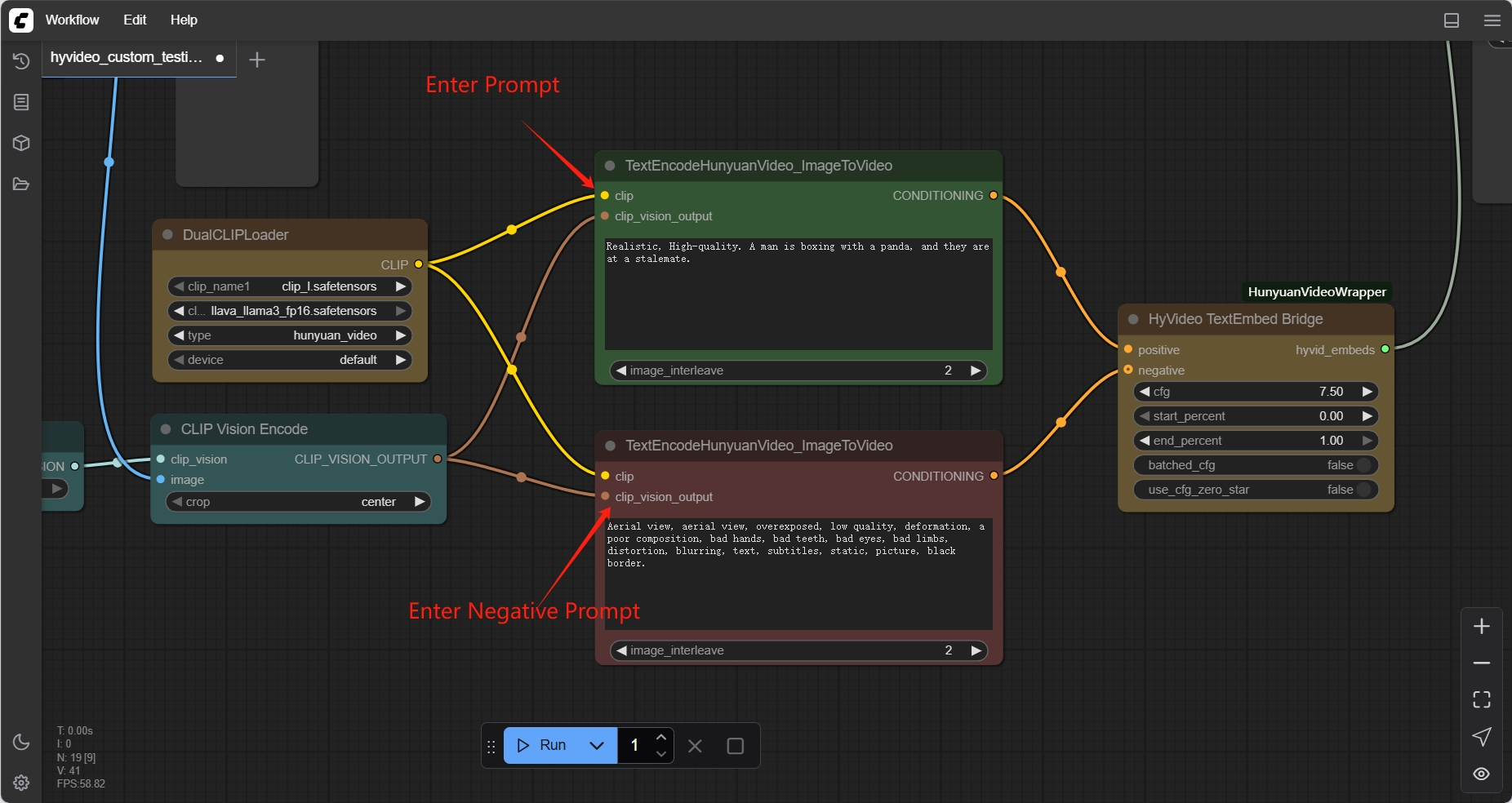This screenshot has width=1512, height=803.
Task: Increase the cfg value with right arrow
Action: 1367,392
